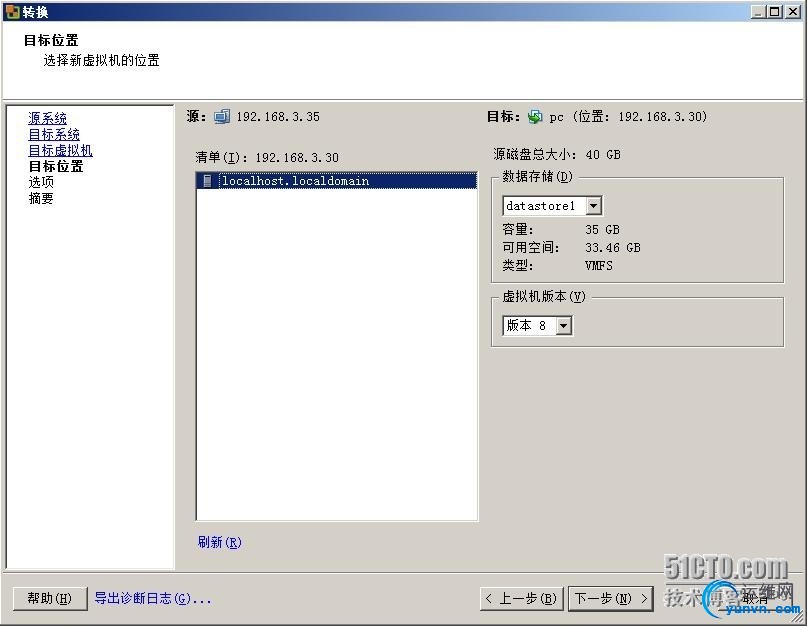Click the virtual machine icon before localhost.localdomain
Viewport: 807px width, 626px height.
click(x=207, y=180)
